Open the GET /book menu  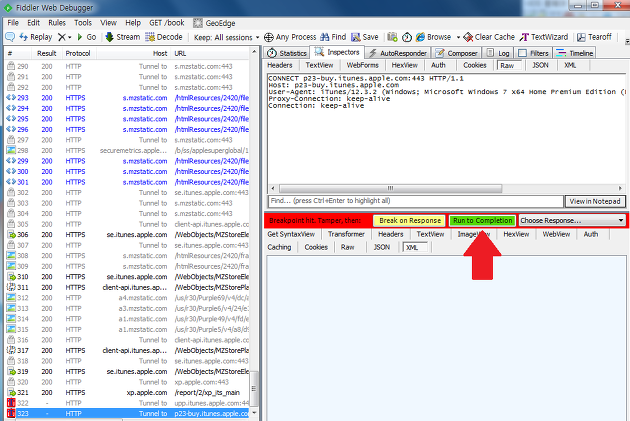[x=167, y=23]
